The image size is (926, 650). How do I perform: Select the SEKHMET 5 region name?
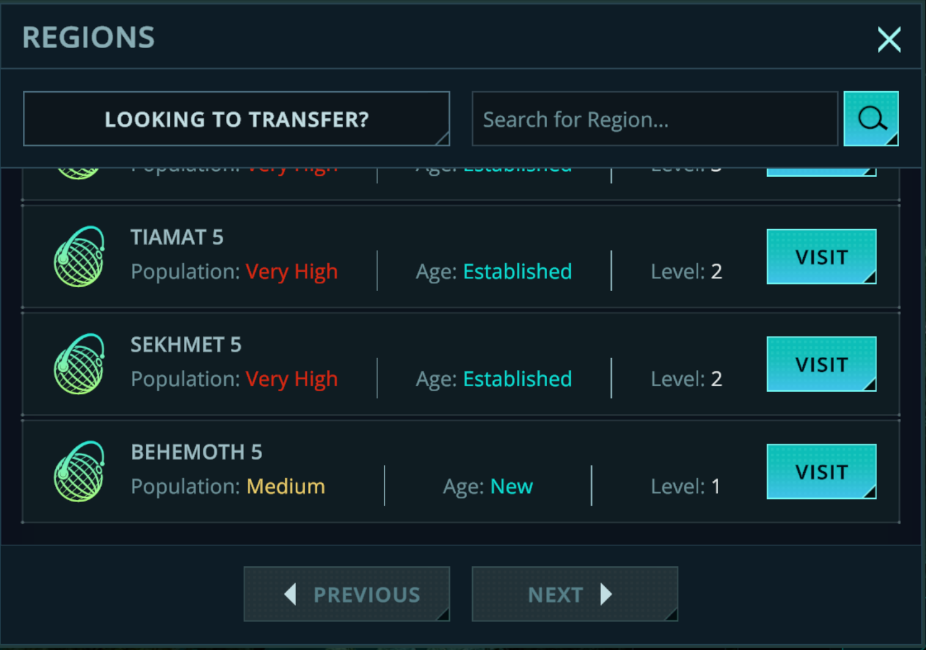click(186, 345)
